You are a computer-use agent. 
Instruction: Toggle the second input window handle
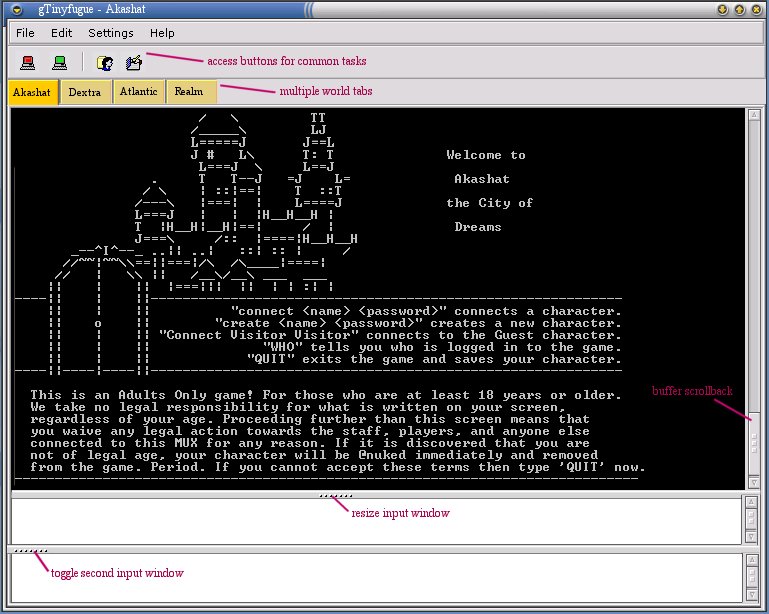click(30, 550)
